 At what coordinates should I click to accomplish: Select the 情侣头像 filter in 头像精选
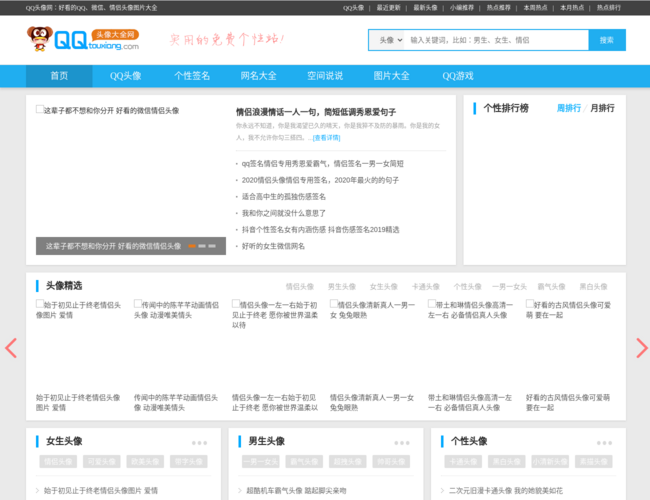pos(300,286)
